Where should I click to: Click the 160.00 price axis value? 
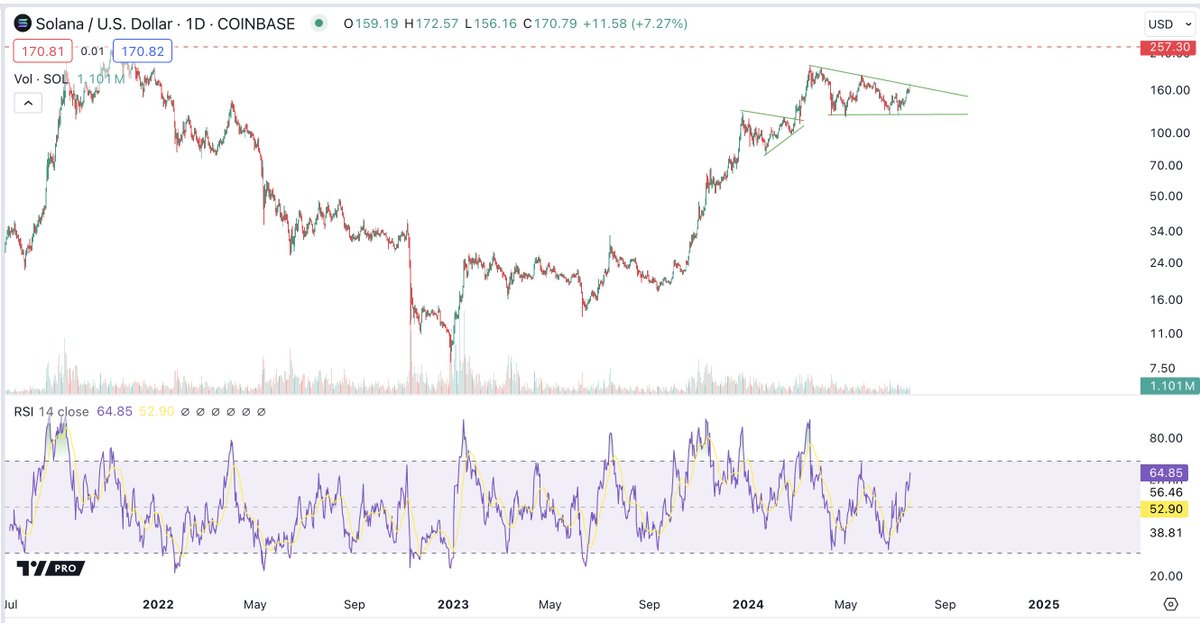click(1167, 90)
